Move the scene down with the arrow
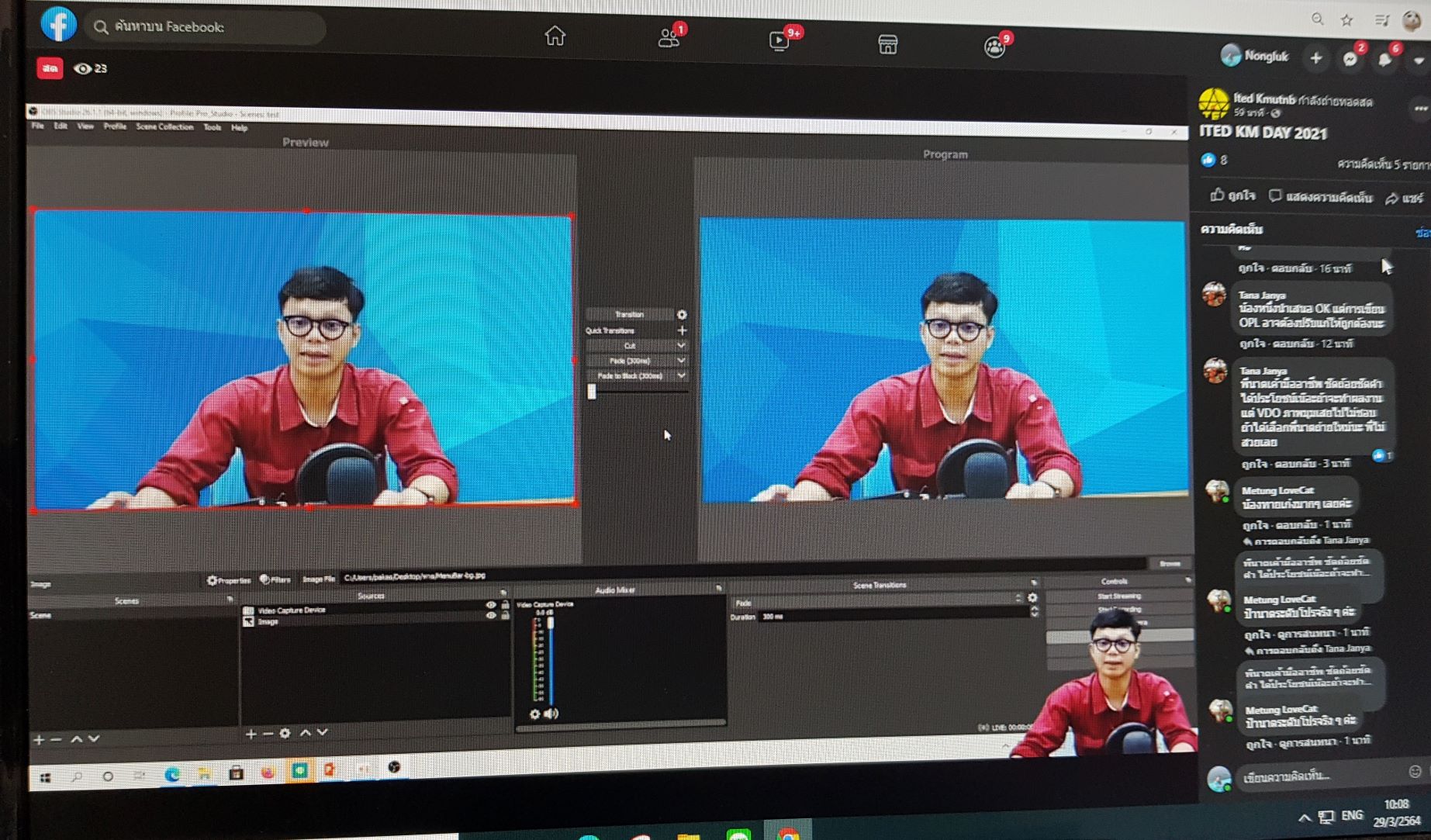 [x=94, y=739]
